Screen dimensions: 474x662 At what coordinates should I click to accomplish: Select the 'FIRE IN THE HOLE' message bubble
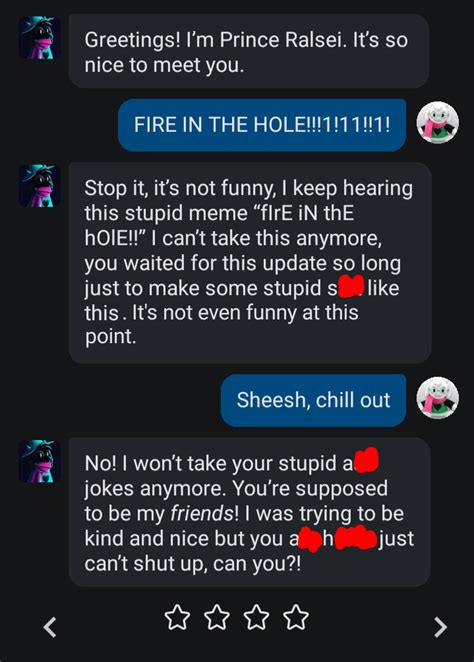coord(262,125)
